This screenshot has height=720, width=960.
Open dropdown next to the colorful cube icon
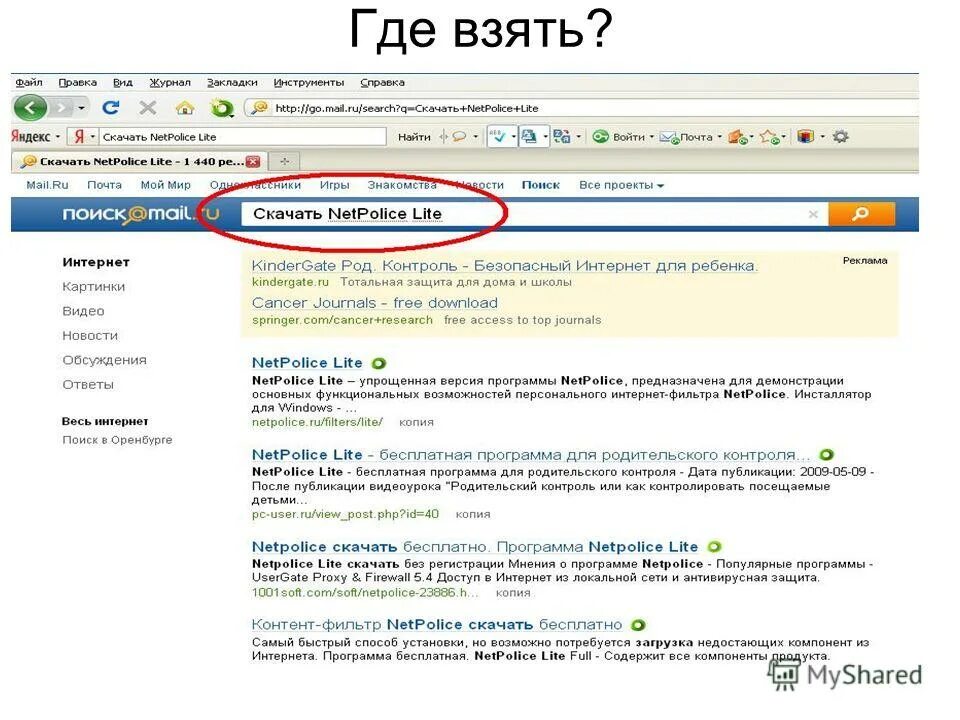(x=822, y=137)
